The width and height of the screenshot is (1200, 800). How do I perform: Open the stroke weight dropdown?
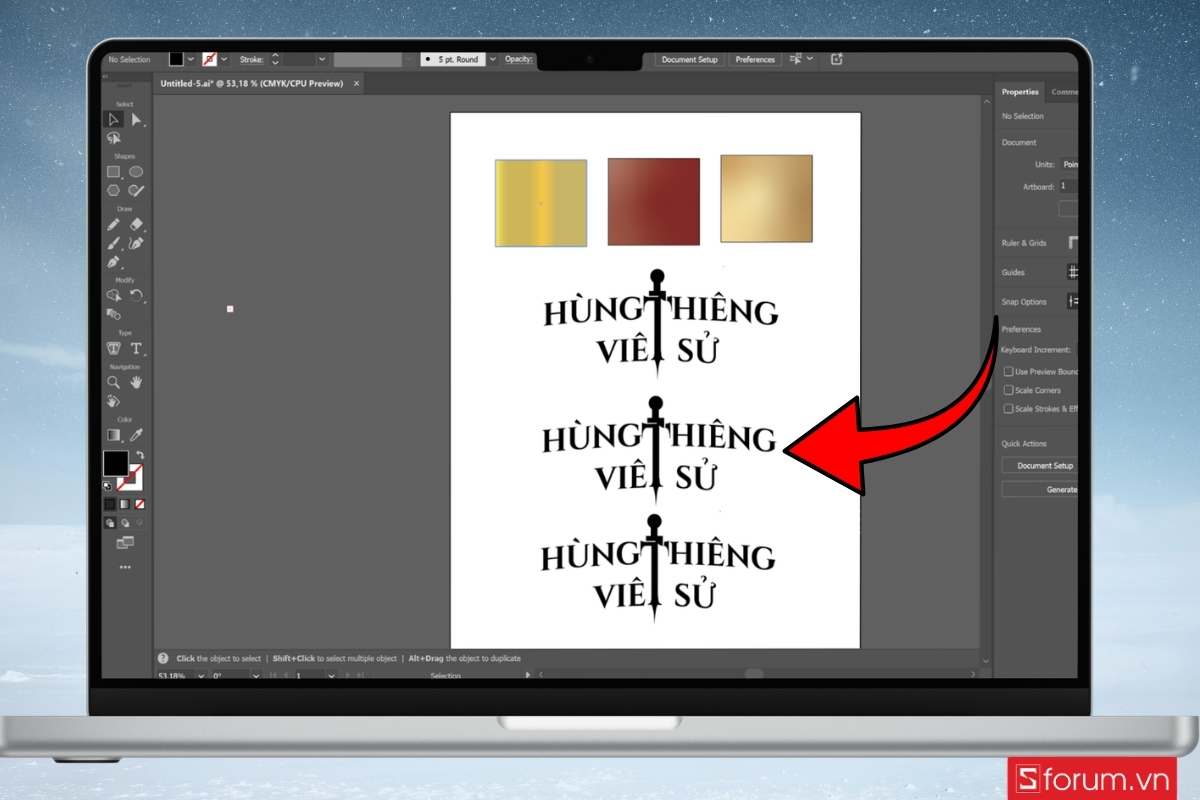(x=321, y=60)
